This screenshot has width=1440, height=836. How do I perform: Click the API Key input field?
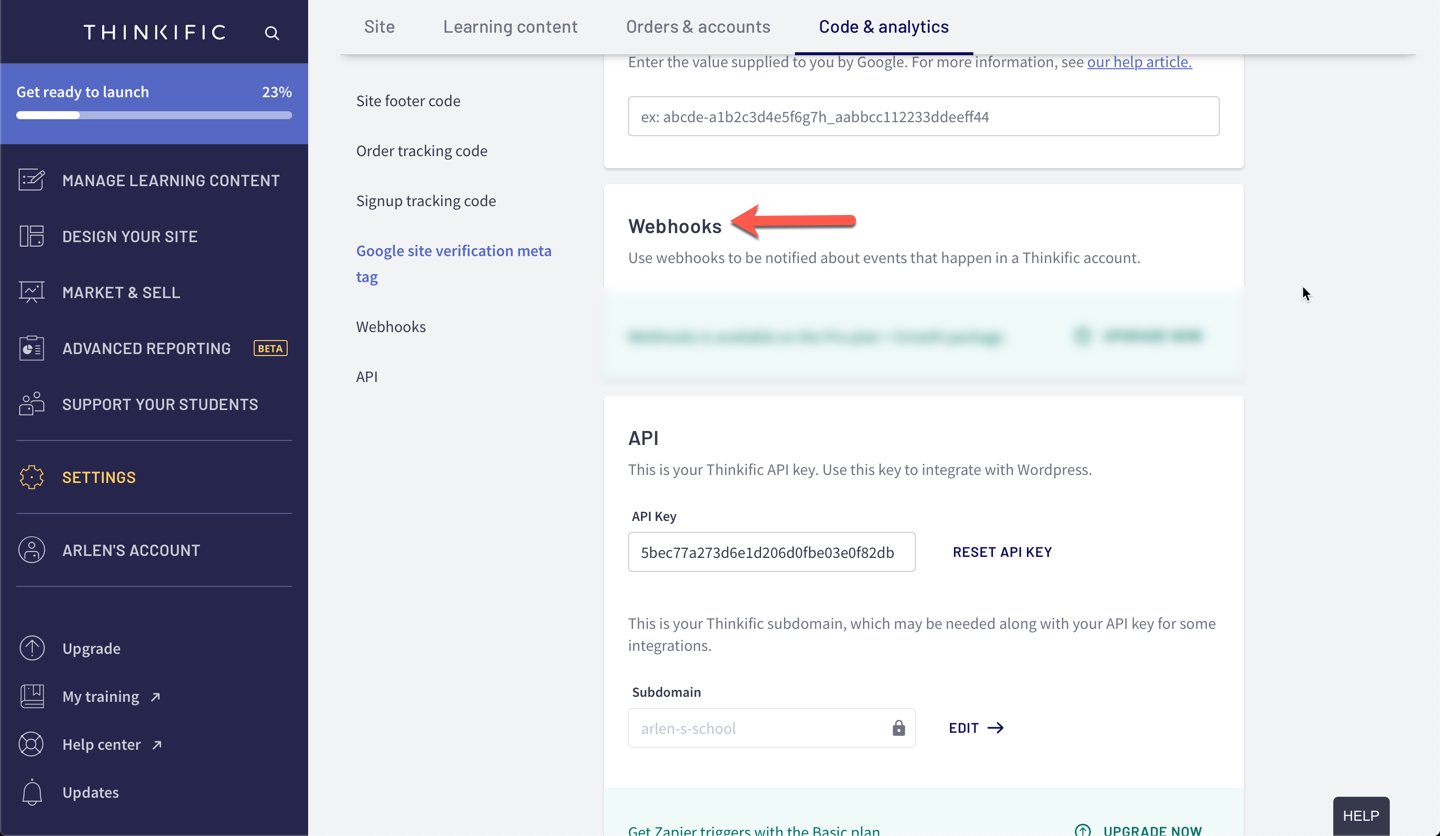(x=771, y=552)
